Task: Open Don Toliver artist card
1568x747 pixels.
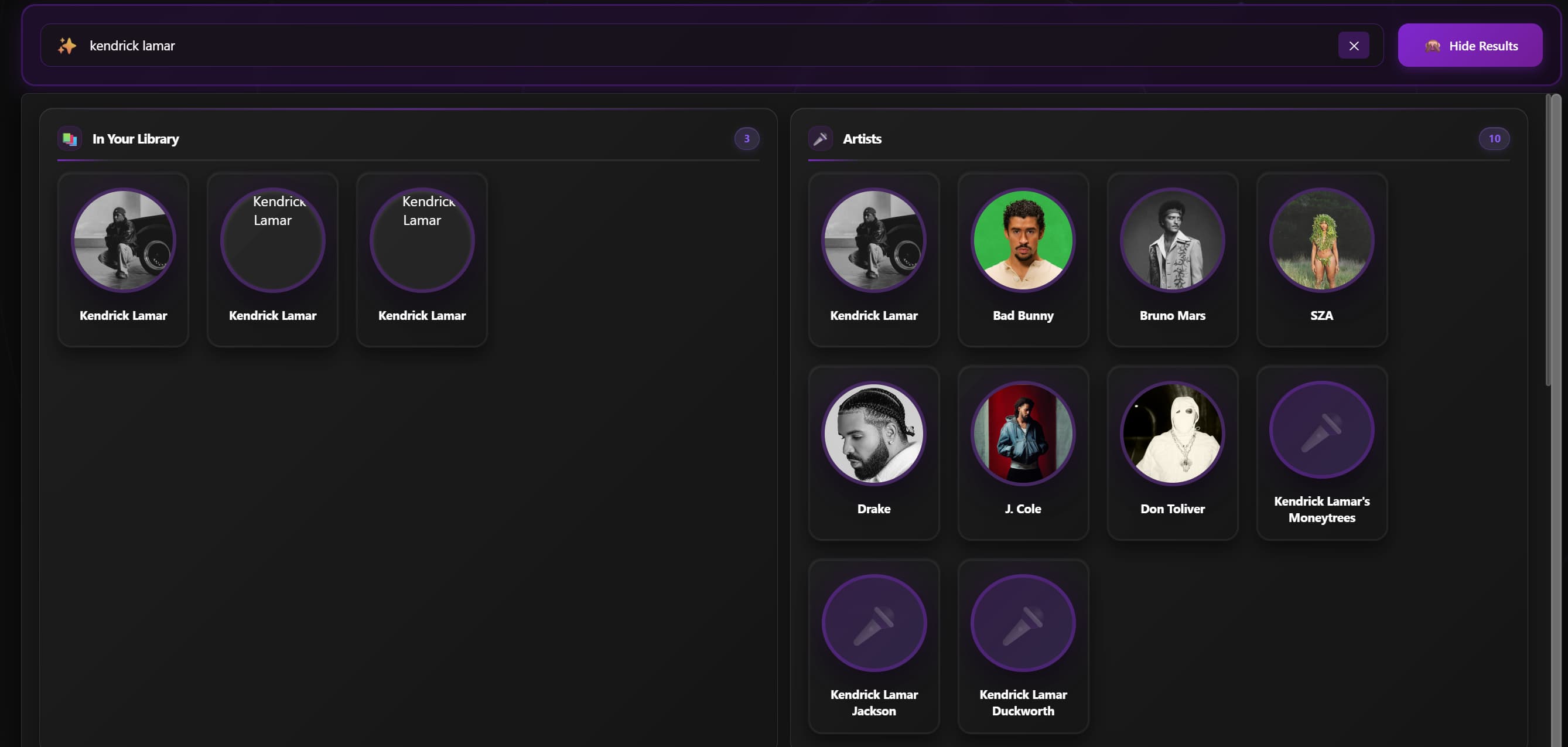Action: [1171, 453]
